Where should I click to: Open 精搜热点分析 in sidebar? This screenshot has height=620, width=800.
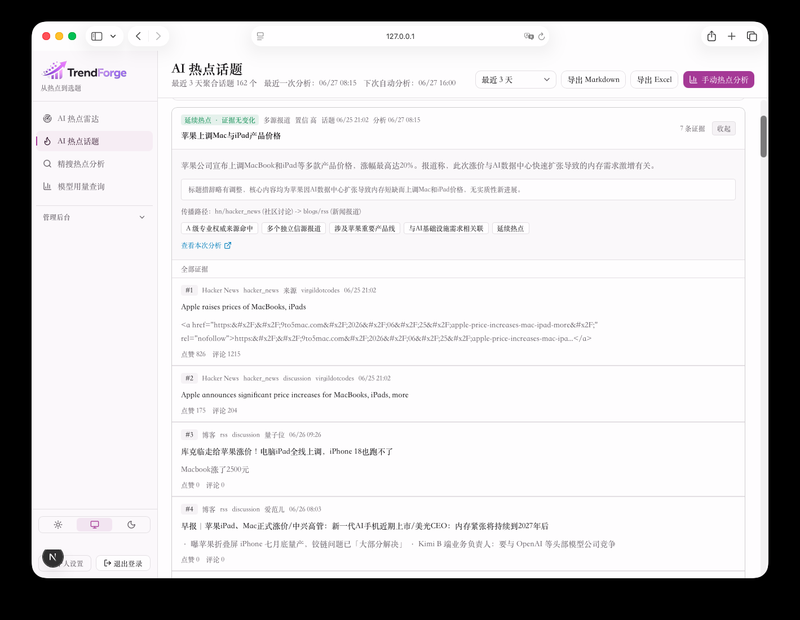click(x=94, y=164)
